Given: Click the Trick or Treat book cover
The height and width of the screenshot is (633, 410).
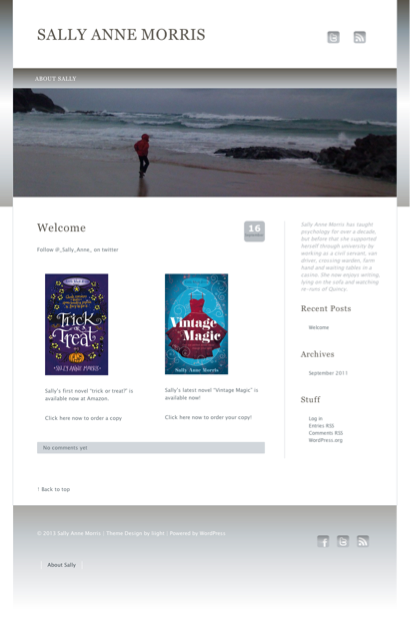Looking at the screenshot, I should (76, 324).
